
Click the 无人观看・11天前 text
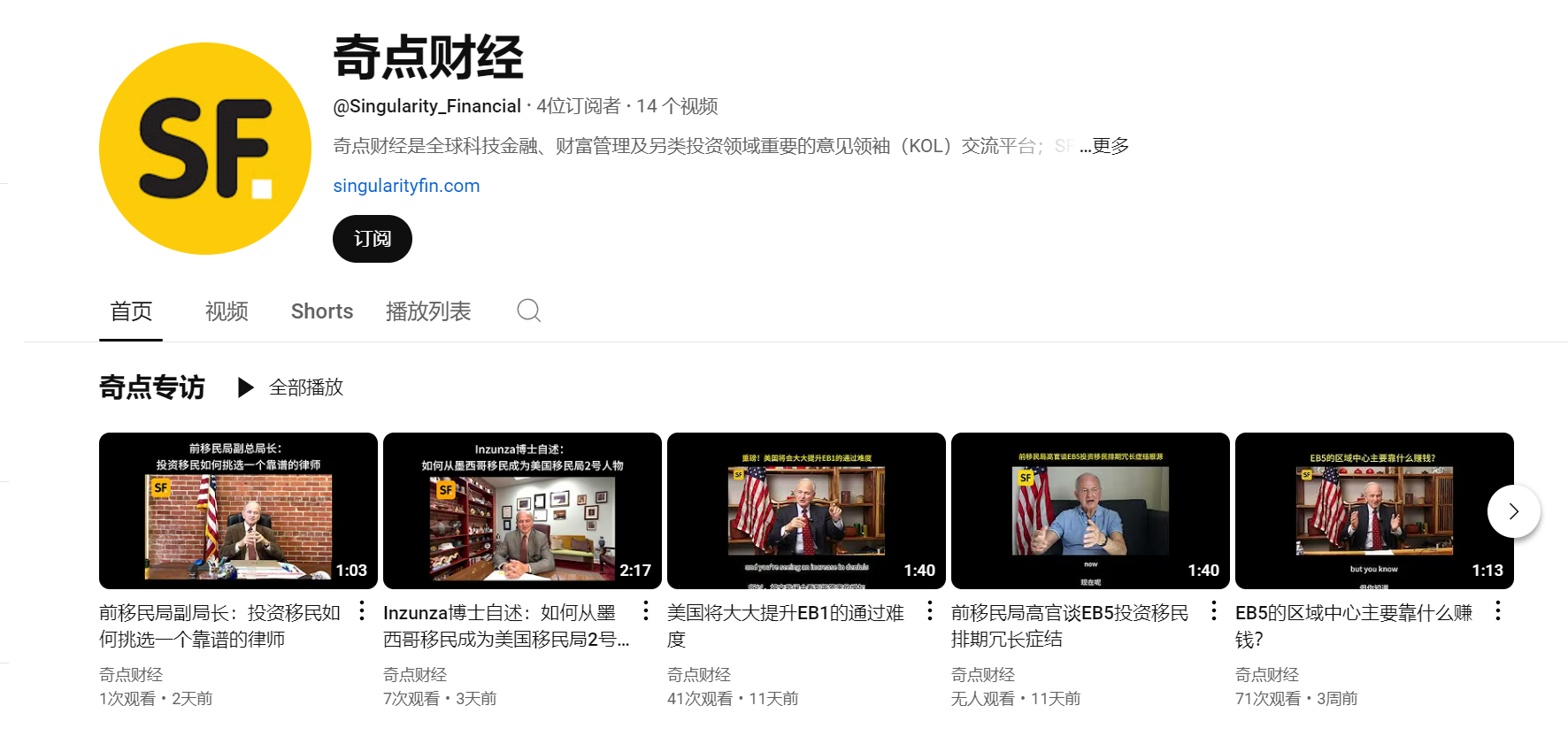pyautogui.click(x=1016, y=699)
